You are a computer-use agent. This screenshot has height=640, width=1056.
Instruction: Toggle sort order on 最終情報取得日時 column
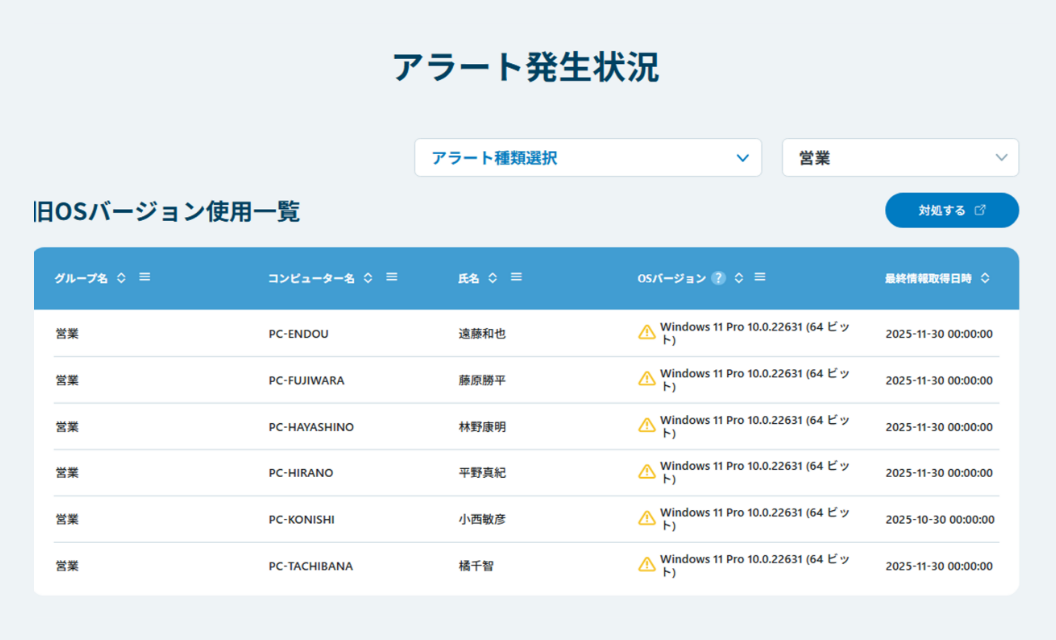985,278
